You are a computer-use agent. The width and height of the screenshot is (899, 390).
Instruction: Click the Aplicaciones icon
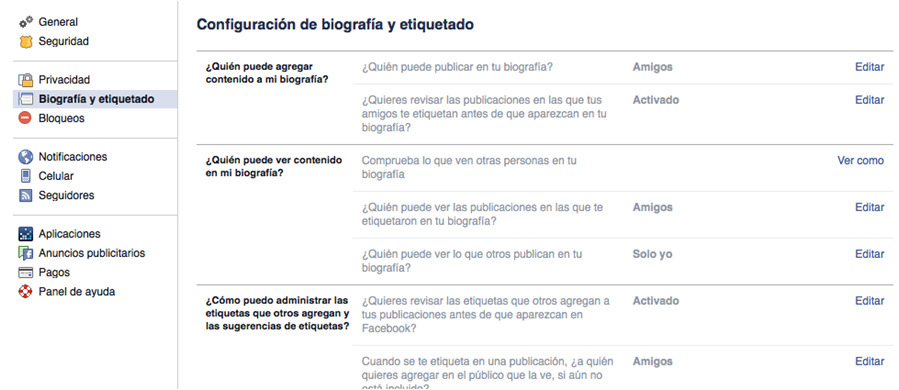pyautogui.click(x=26, y=234)
